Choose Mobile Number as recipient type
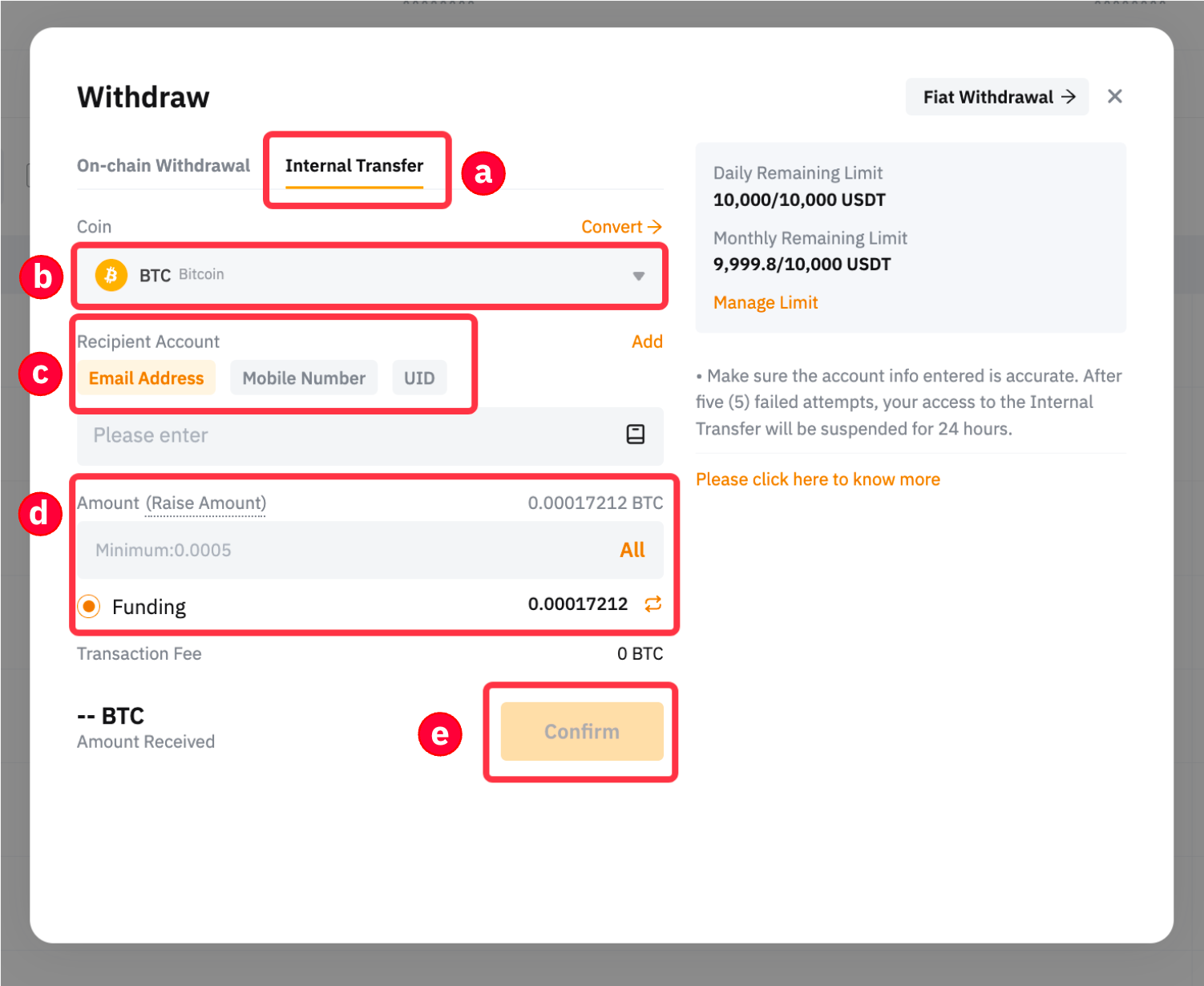1204x986 pixels. pos(304,378)
